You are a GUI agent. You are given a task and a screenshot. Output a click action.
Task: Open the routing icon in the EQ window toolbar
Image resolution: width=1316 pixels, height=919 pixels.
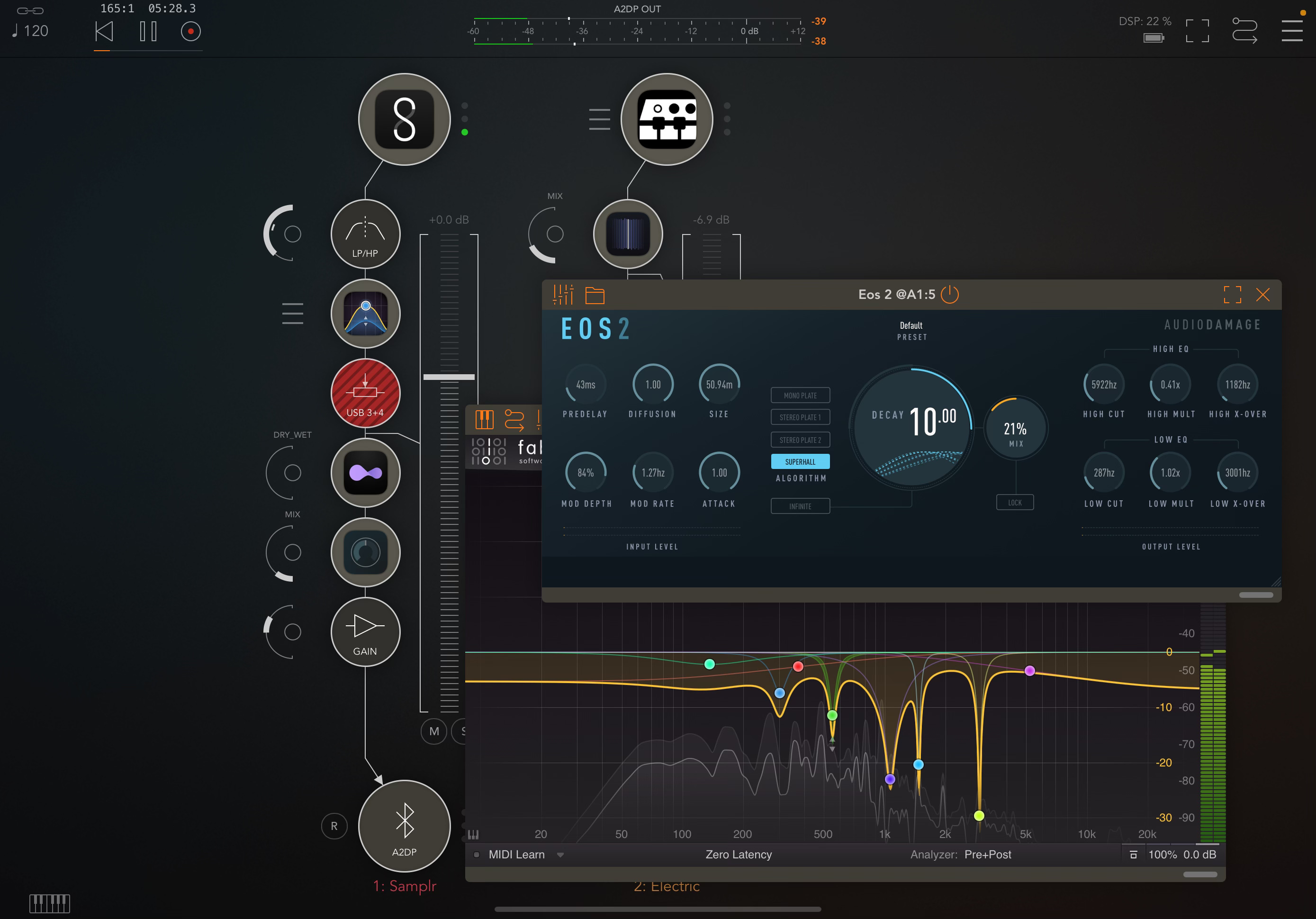point(514,420)
